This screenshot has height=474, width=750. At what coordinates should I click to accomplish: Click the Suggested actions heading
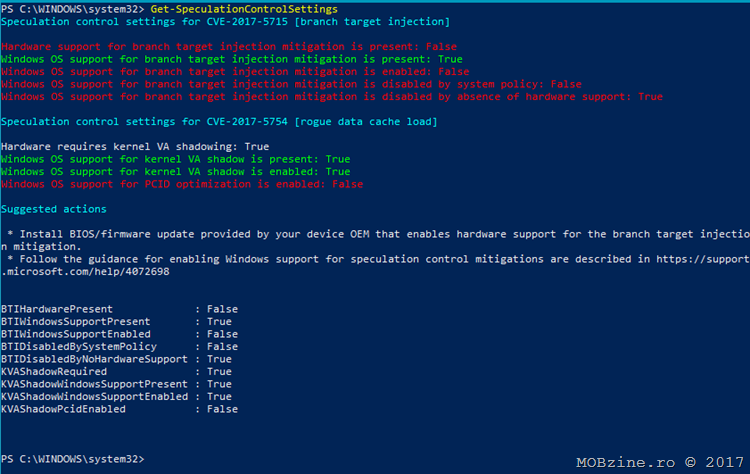[x=54, y=209]
